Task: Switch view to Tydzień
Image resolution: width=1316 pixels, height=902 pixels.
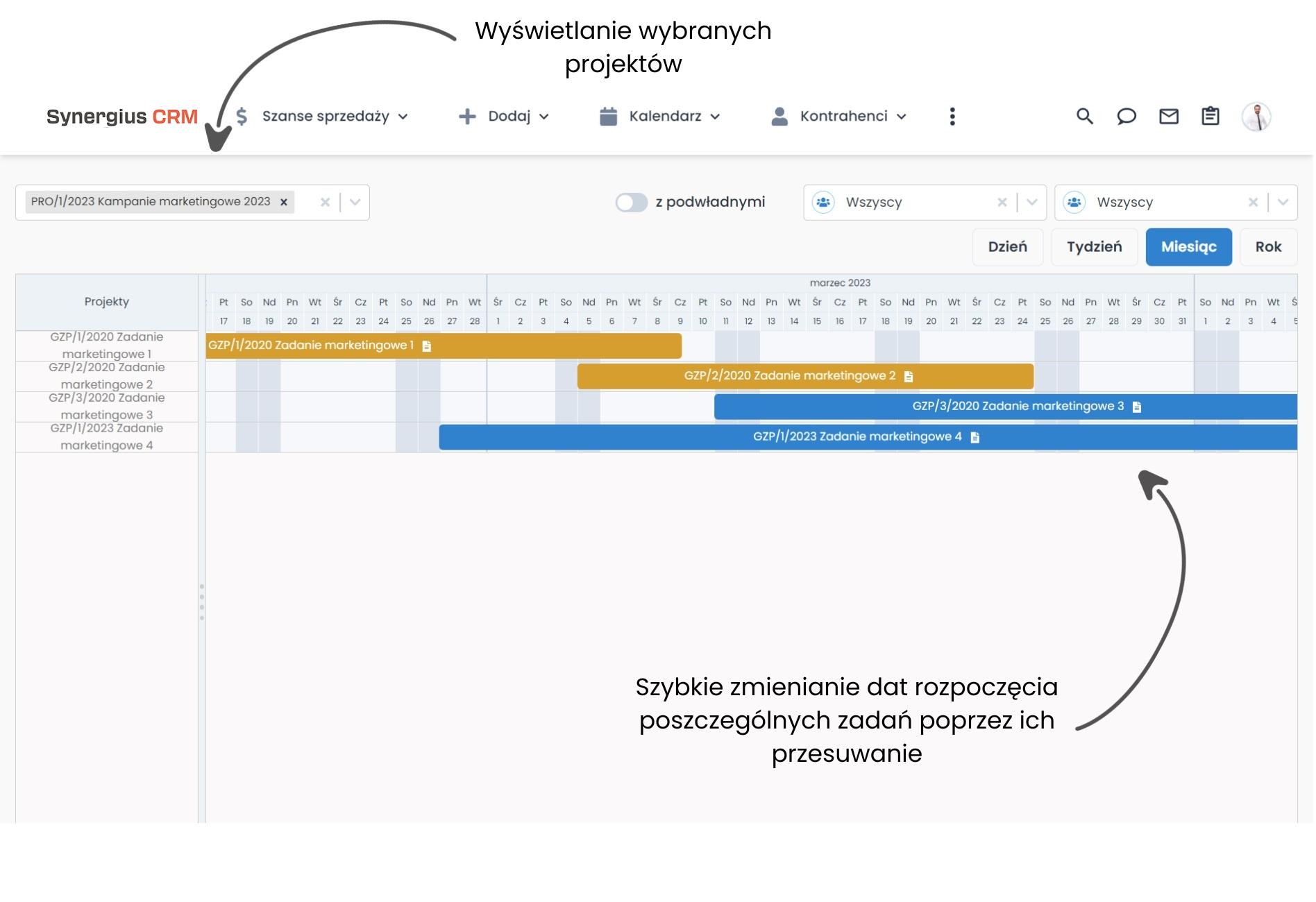Action: [1095, 246]
